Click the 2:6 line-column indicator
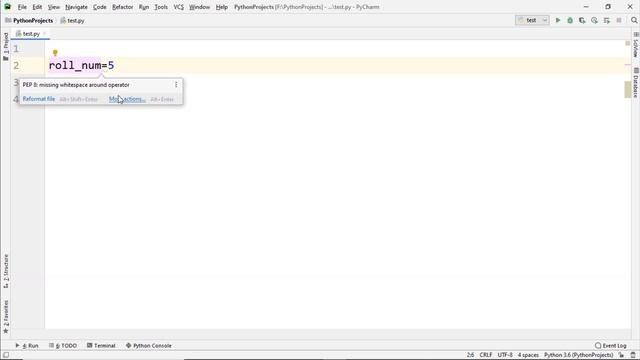This screenshot has height=360, width=640. pyautogui.click(x=470, y=355)
